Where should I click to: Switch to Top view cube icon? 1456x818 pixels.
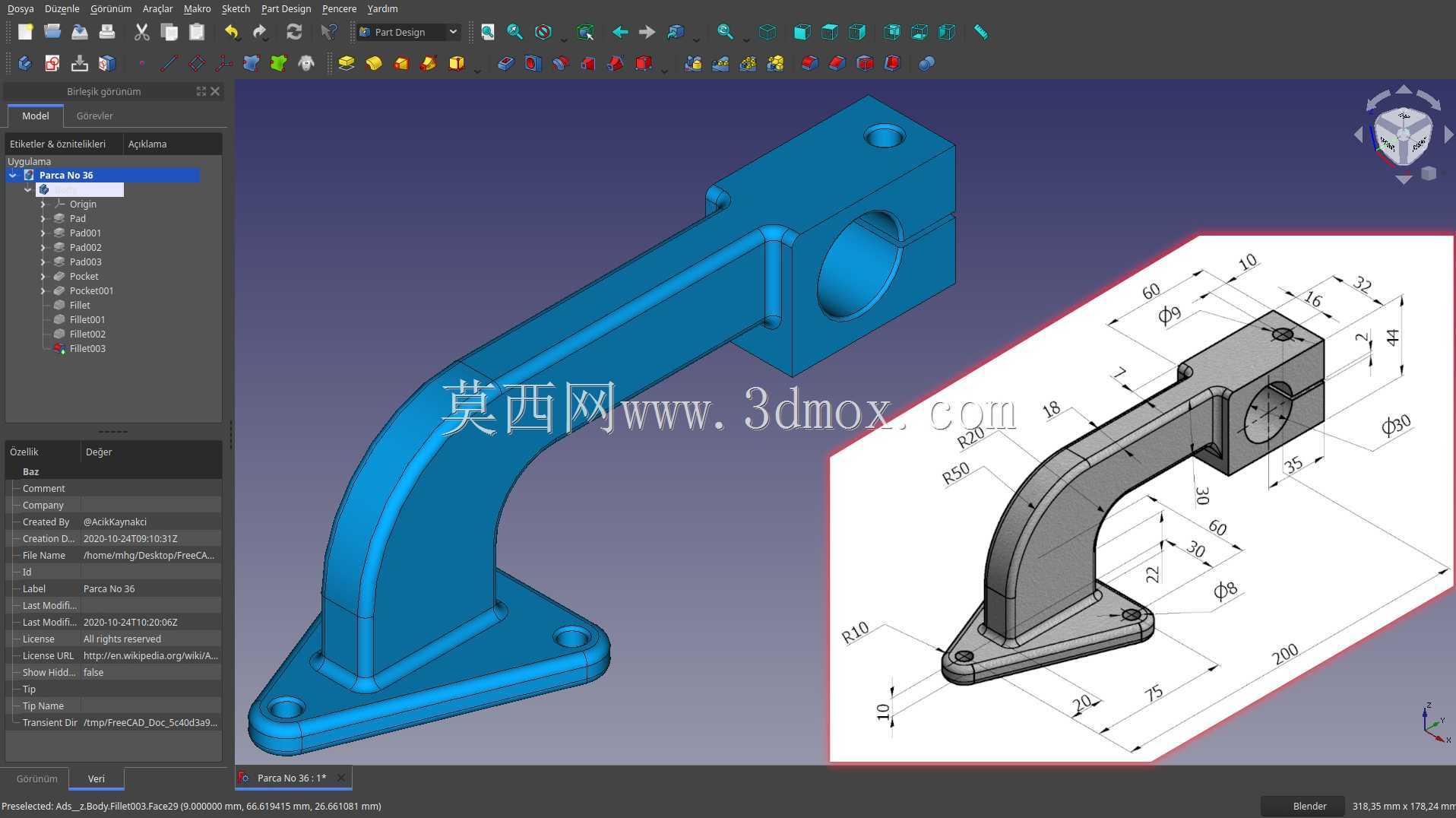click(x=830, y=32)
